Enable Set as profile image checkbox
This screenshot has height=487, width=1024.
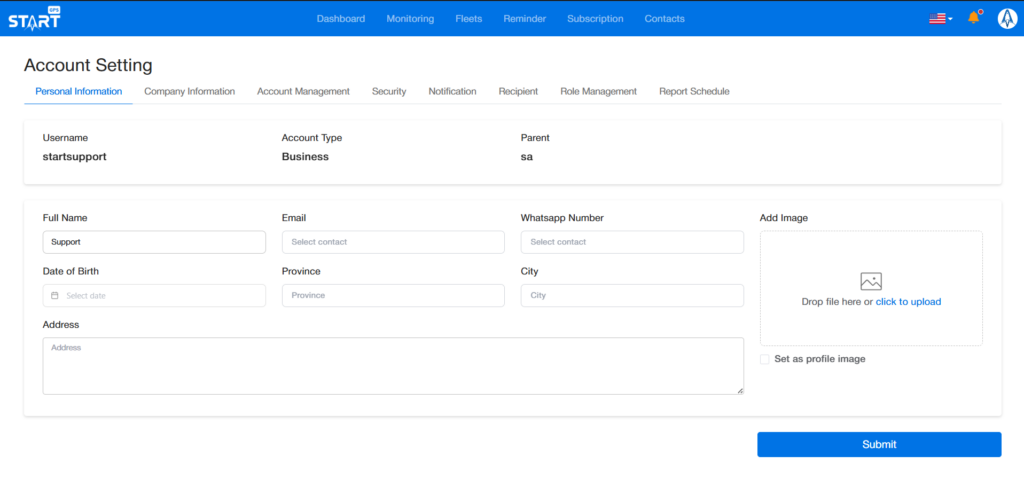(765, 359)
